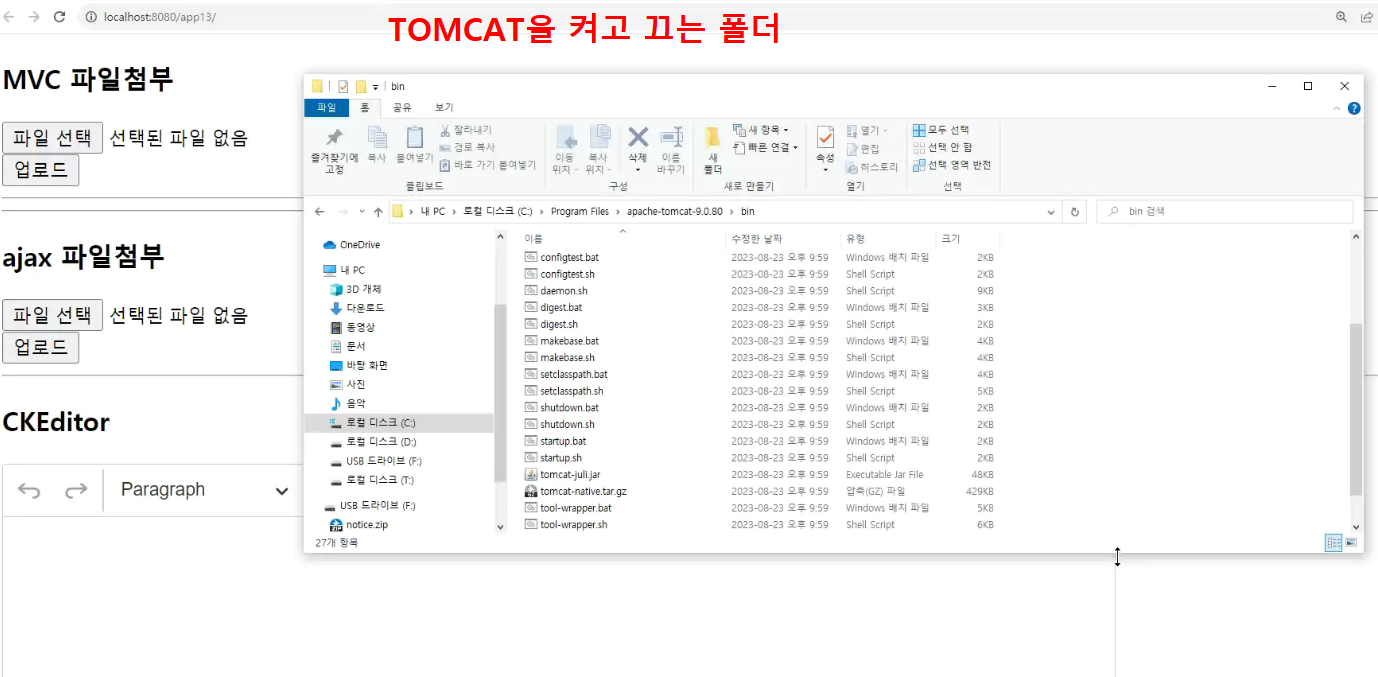1378x677 pixels.
Task: Expand the 삭제 delete dropdown arrow
Action: coord(638,170)
